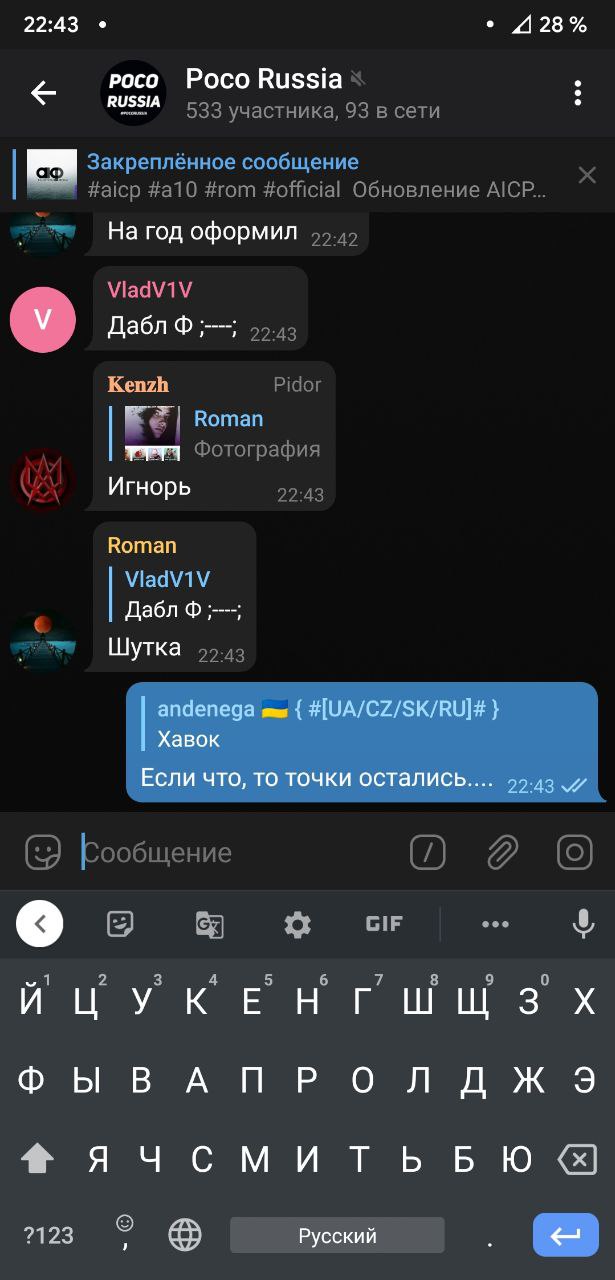Screen dimensions: 615x1280
Task: Open the camera video message icon
Action: [575, 852]
